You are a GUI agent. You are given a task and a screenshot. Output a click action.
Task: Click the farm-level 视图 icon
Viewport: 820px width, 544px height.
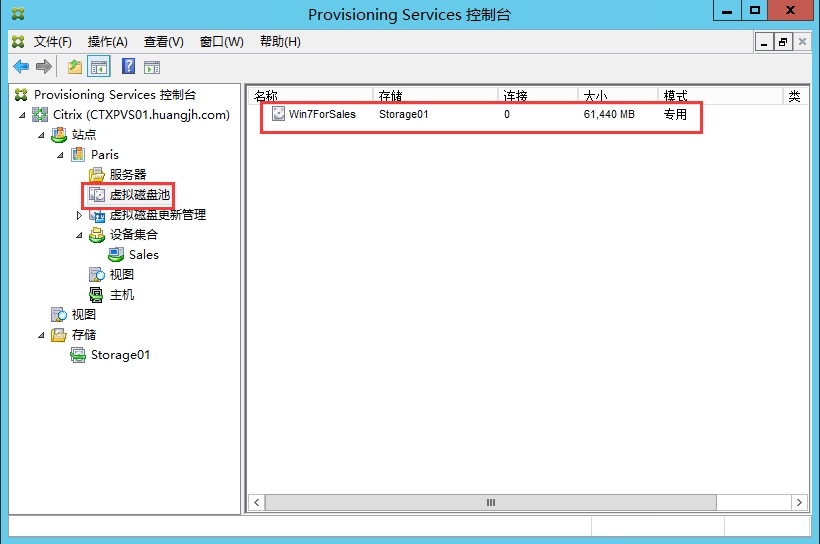tap(59, 314)
